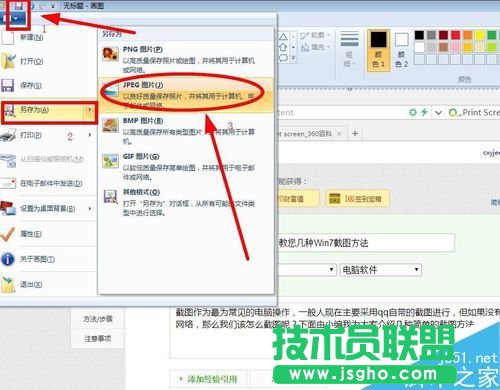Open the 填充 fill dropdown
The width and height of the screenshot is (500, 390).
tap(315, 47)
